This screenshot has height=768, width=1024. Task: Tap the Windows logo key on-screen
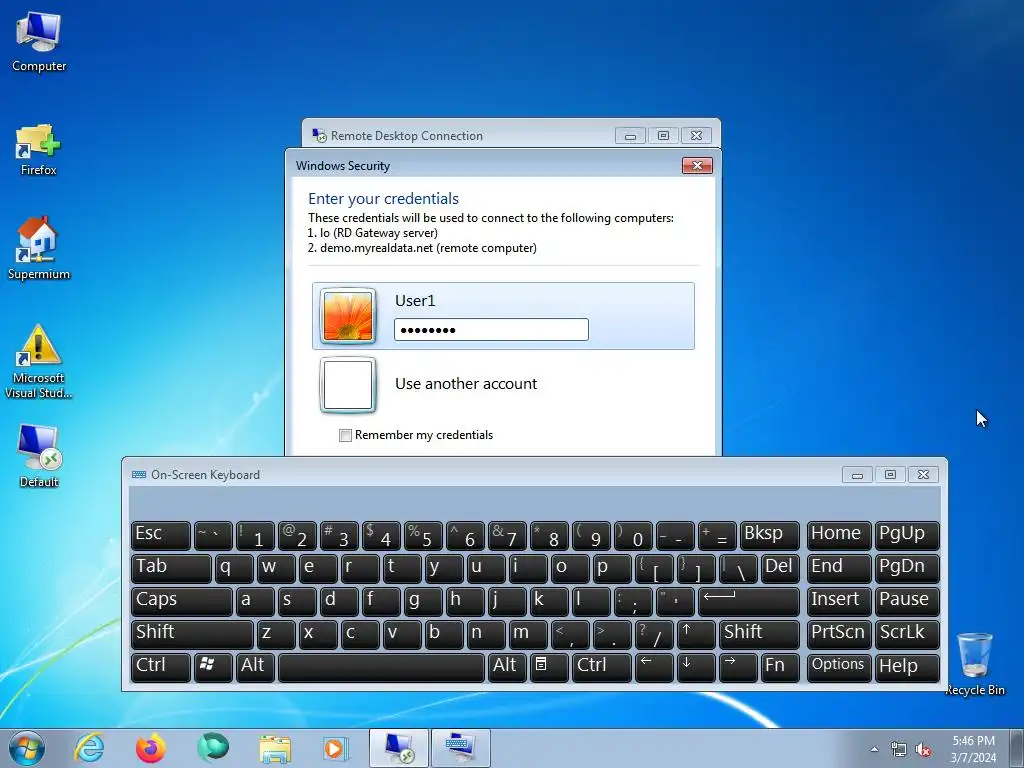[x=213, y=667]
